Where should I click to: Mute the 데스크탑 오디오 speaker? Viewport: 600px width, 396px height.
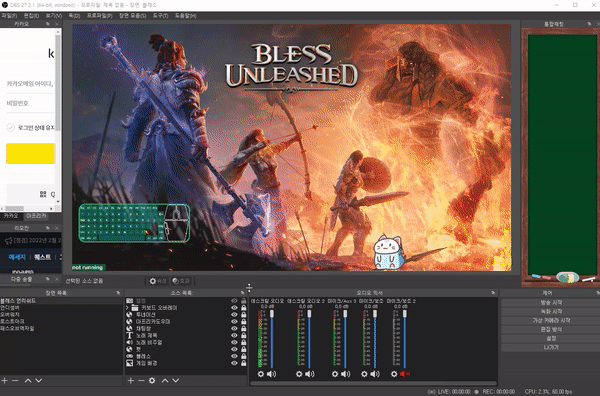(x=271, y=374)
